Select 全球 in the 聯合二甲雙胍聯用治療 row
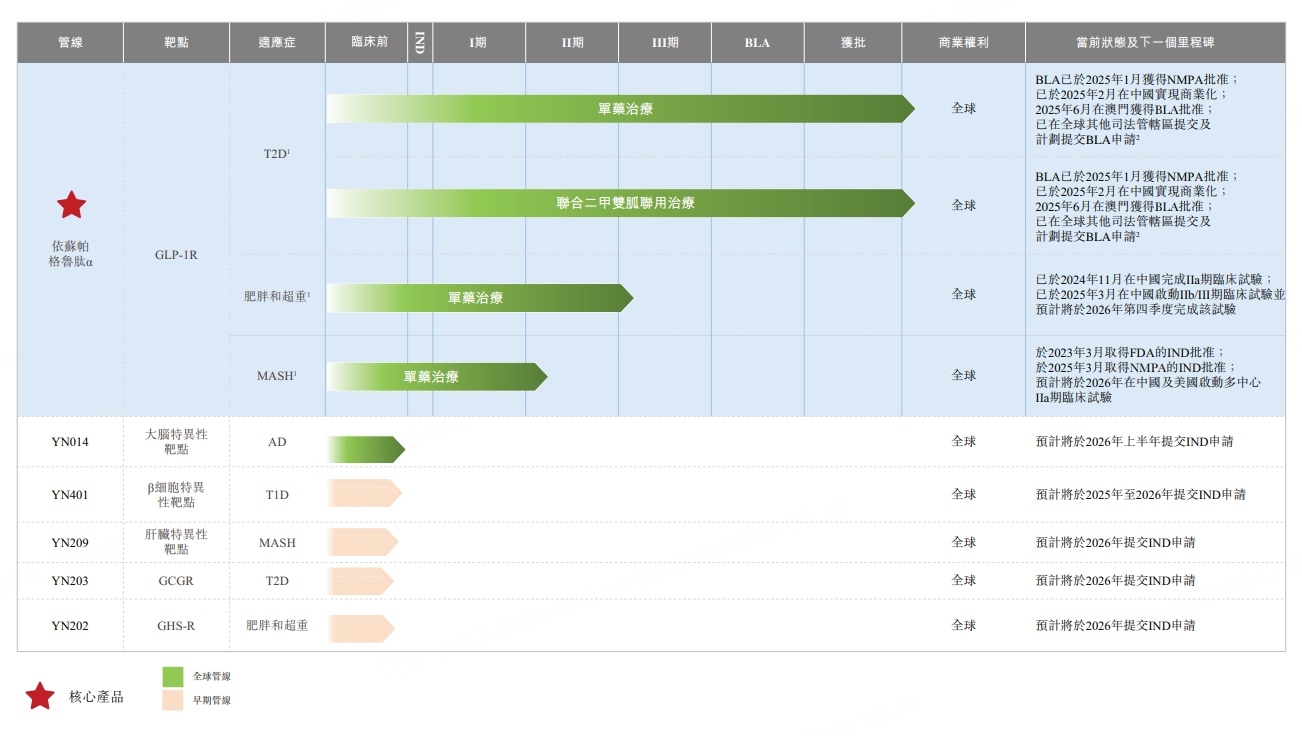This screenshot has width=1302, height=736. (x=964, y=205)
